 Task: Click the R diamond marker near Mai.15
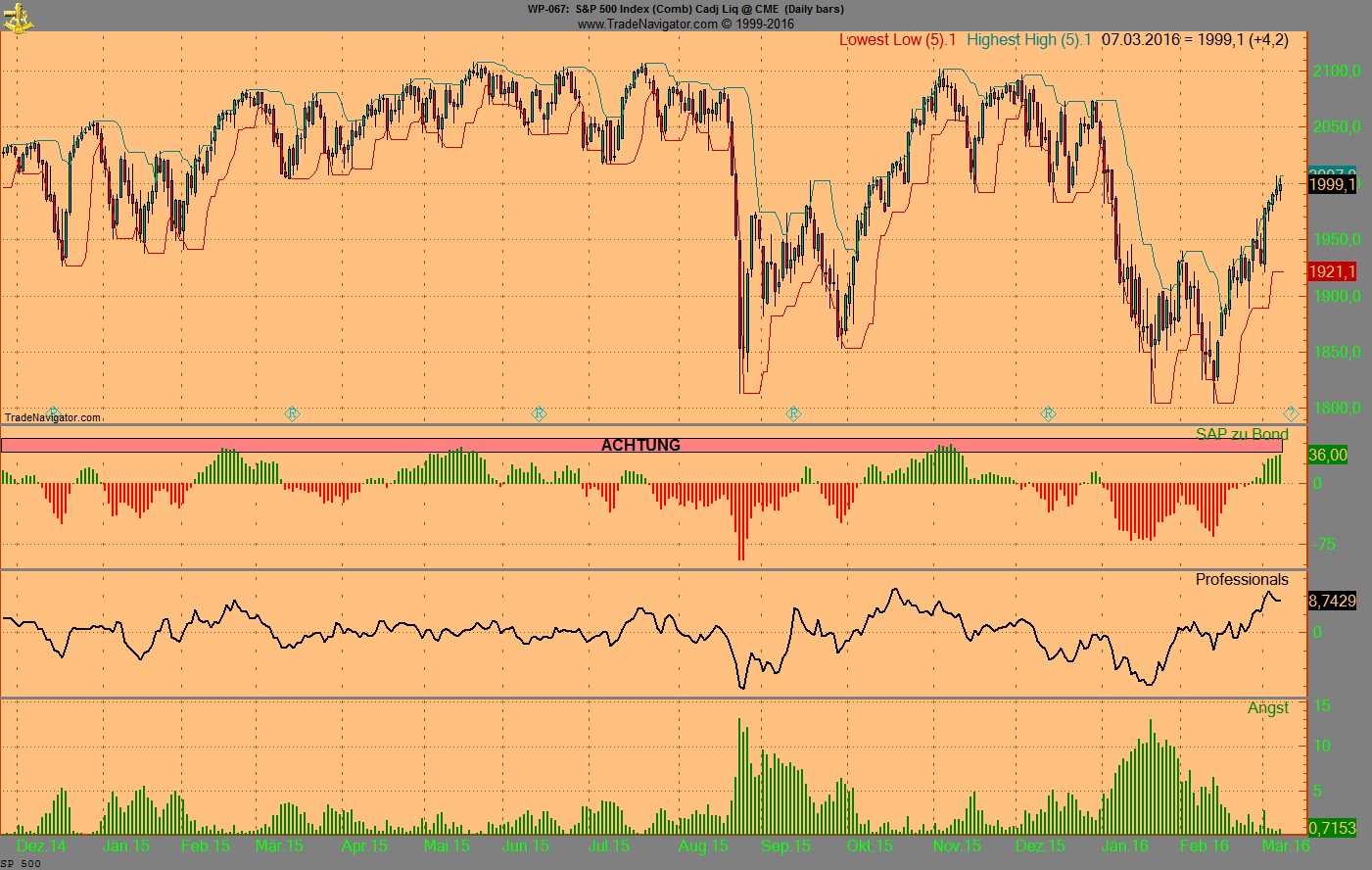538,413
